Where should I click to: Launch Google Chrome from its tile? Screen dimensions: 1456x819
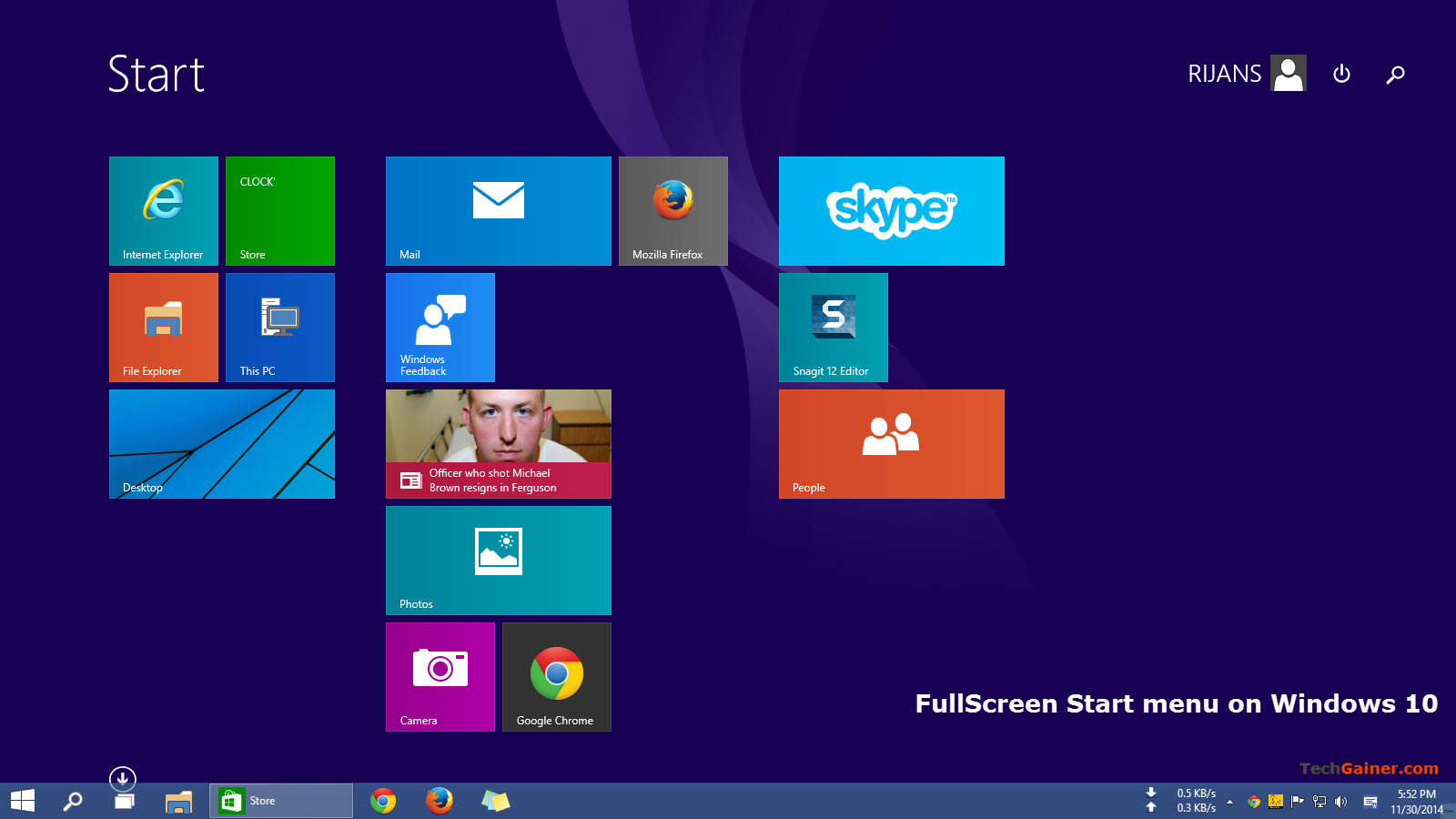[556, 676]
